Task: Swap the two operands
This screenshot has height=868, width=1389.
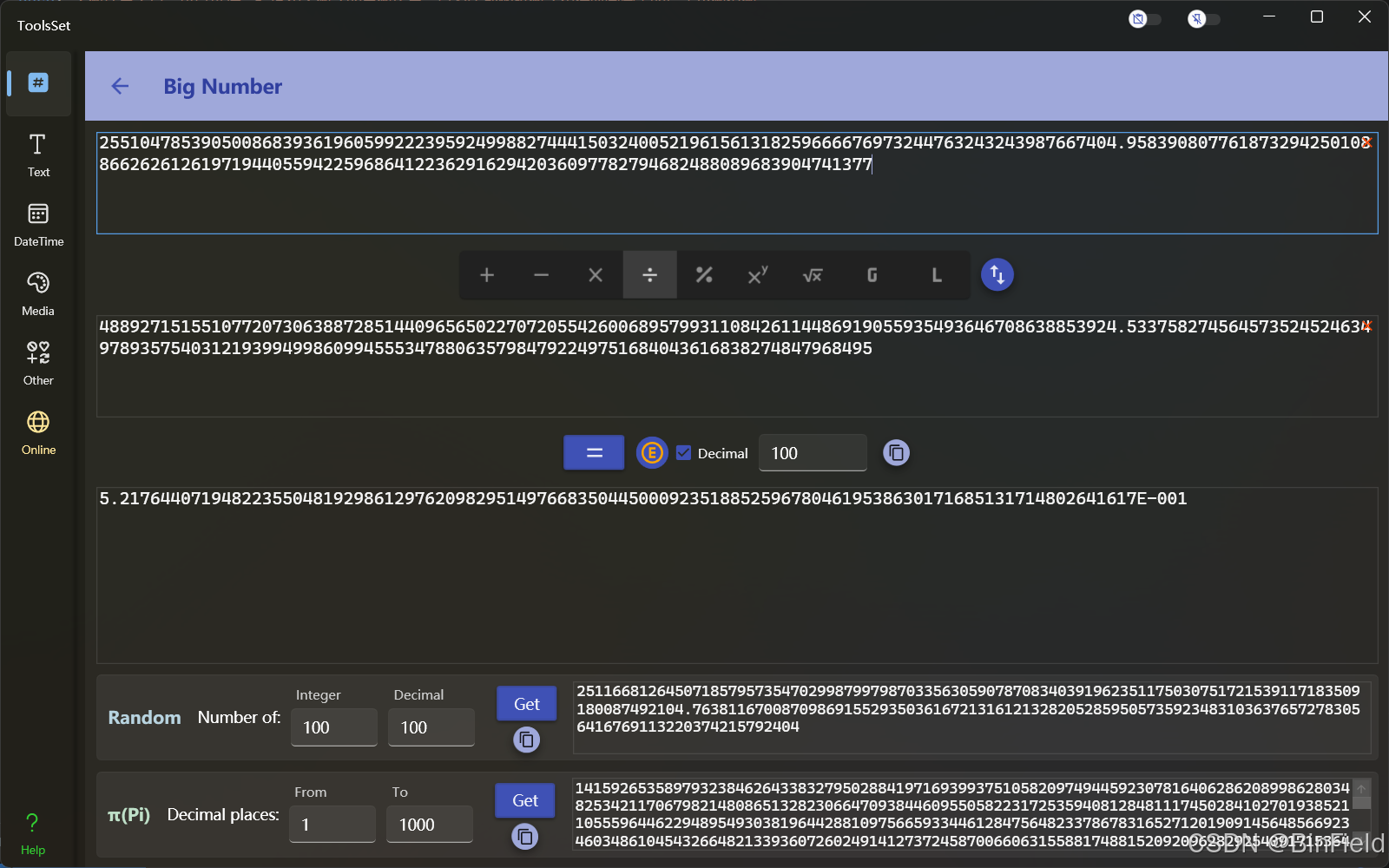Action: 997,275
